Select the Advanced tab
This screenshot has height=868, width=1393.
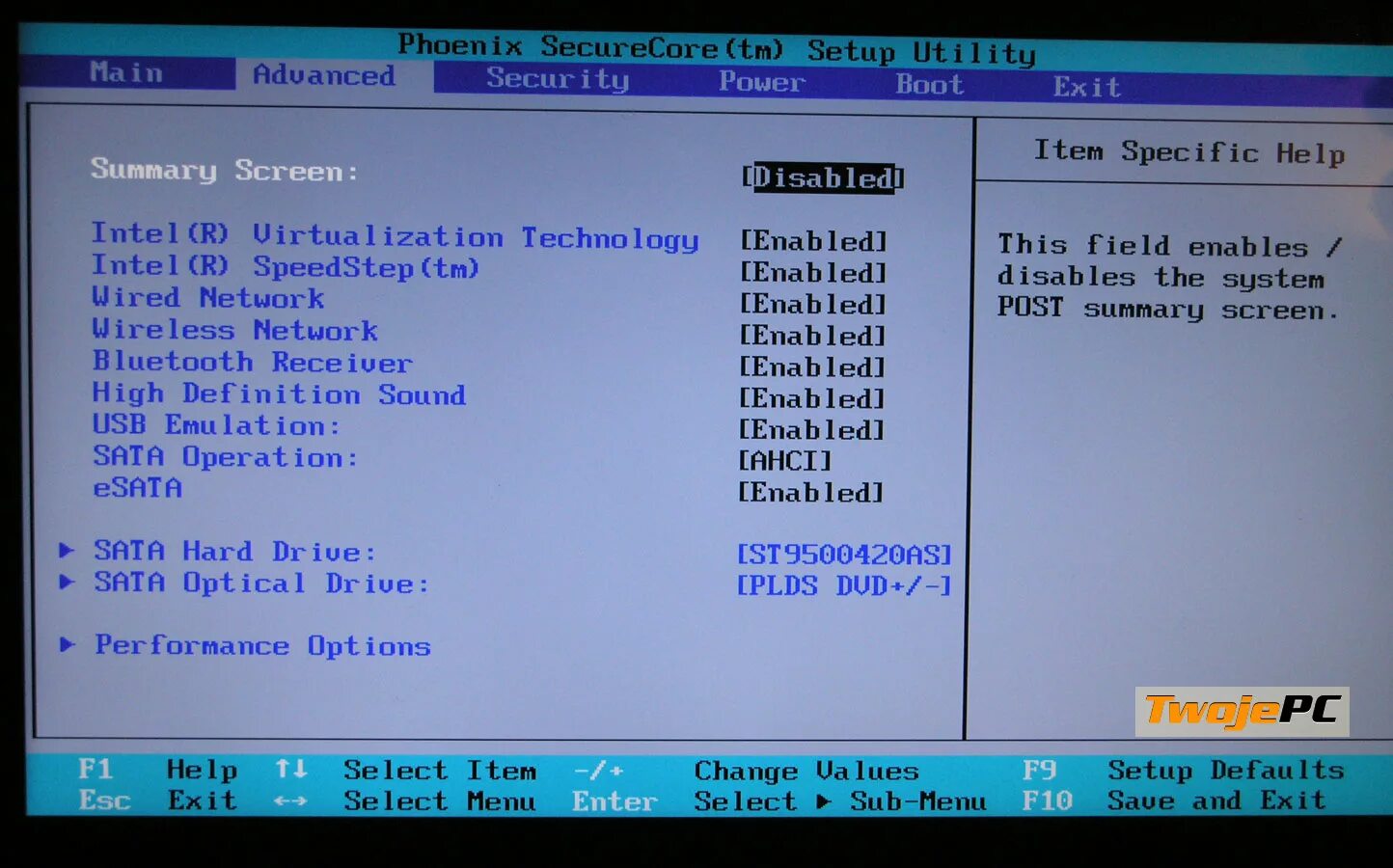point(324,75)
